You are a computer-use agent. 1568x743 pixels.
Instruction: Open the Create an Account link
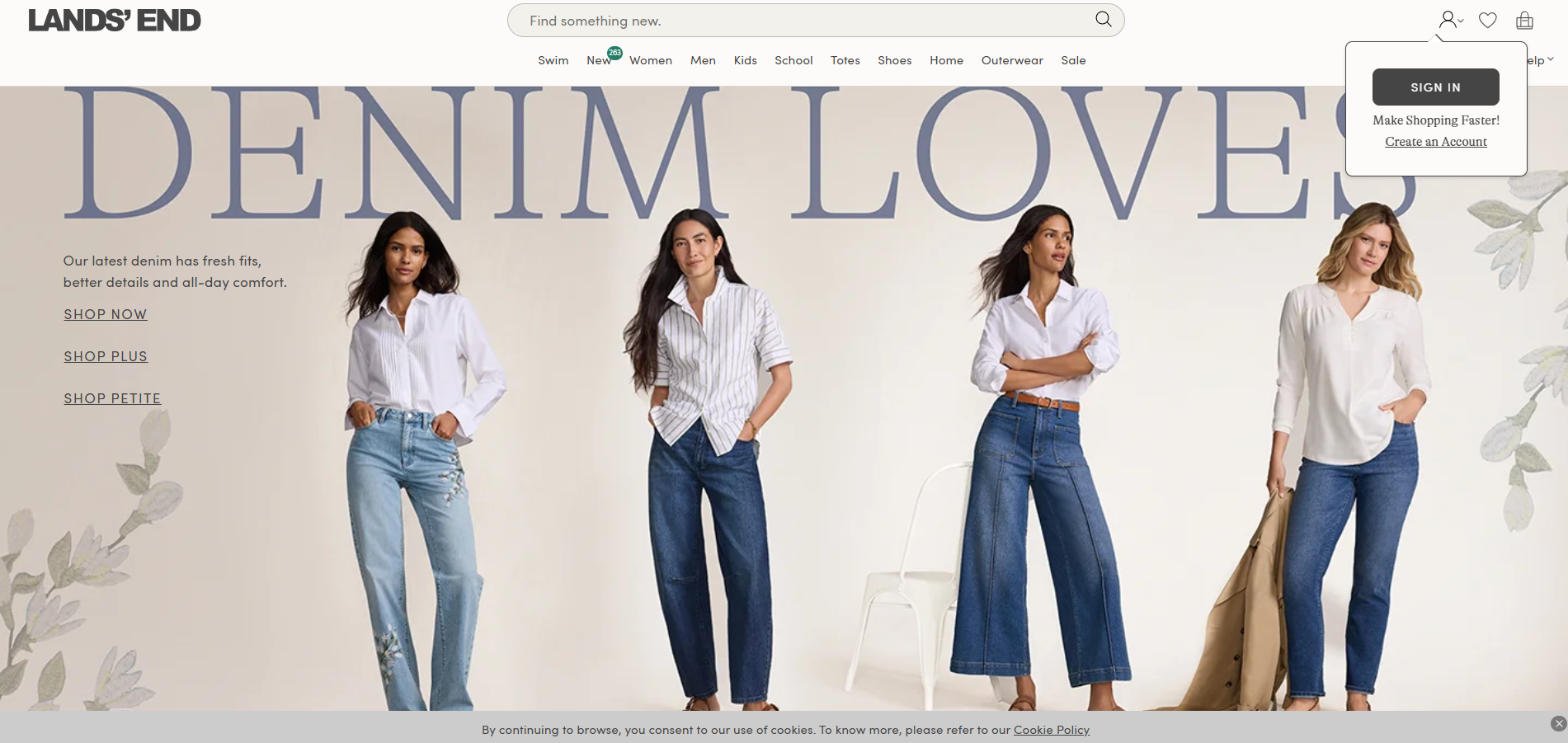pos(1435,141)
